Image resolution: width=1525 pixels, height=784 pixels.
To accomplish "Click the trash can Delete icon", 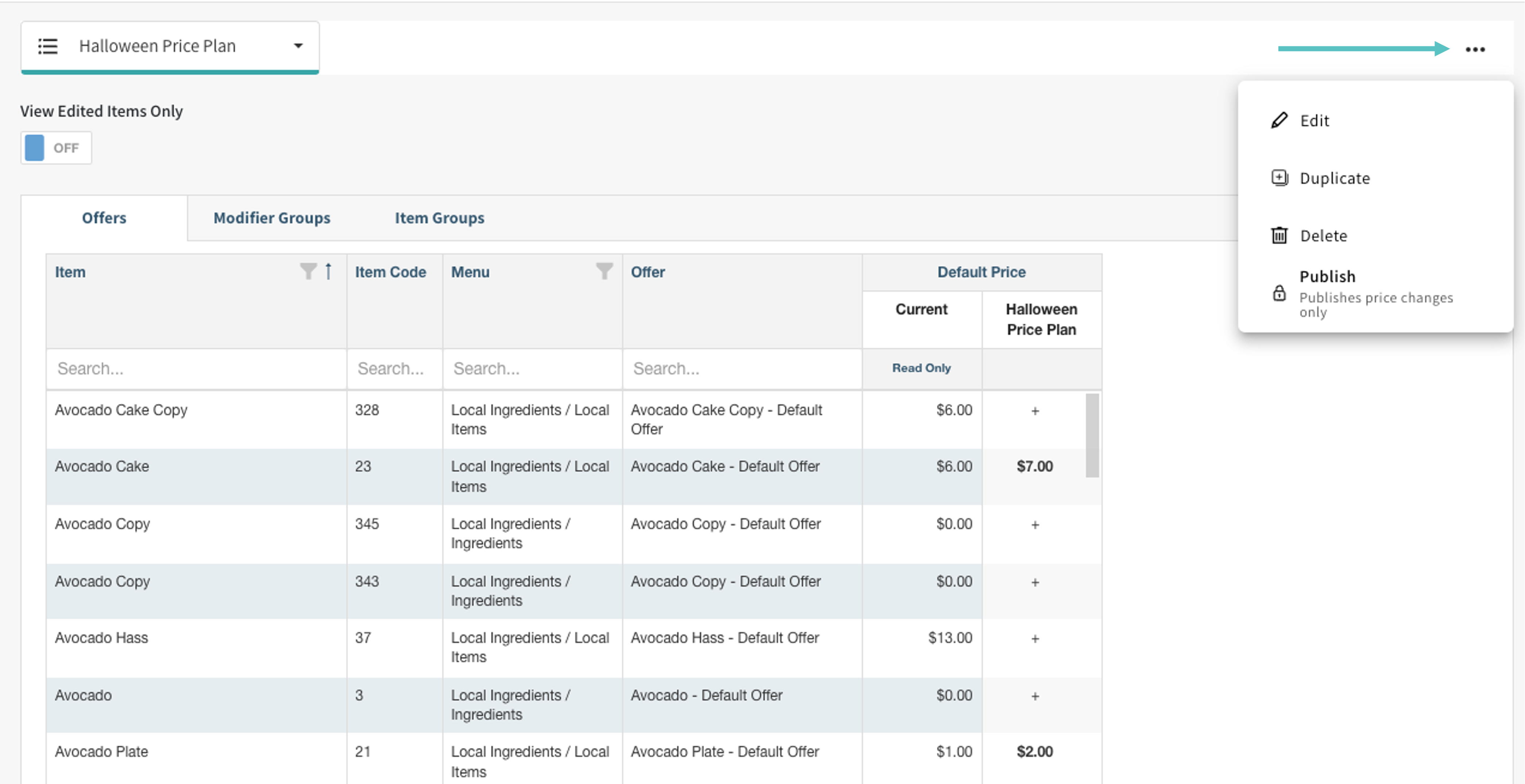I will (1279, 236).
